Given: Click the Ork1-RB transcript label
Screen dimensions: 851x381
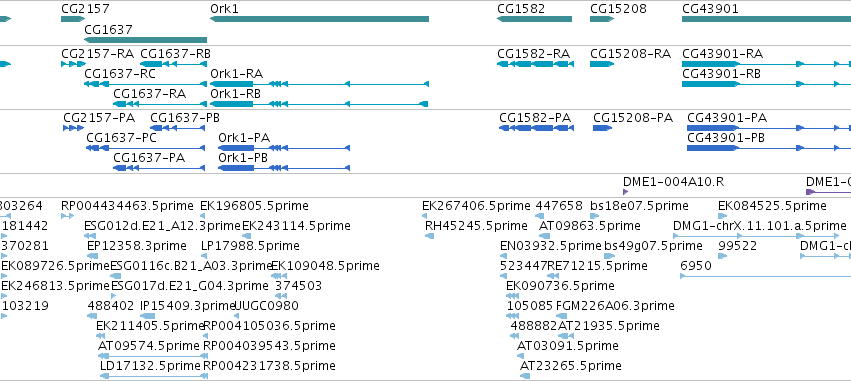Looking at the screenshot, I should point(236,94).
